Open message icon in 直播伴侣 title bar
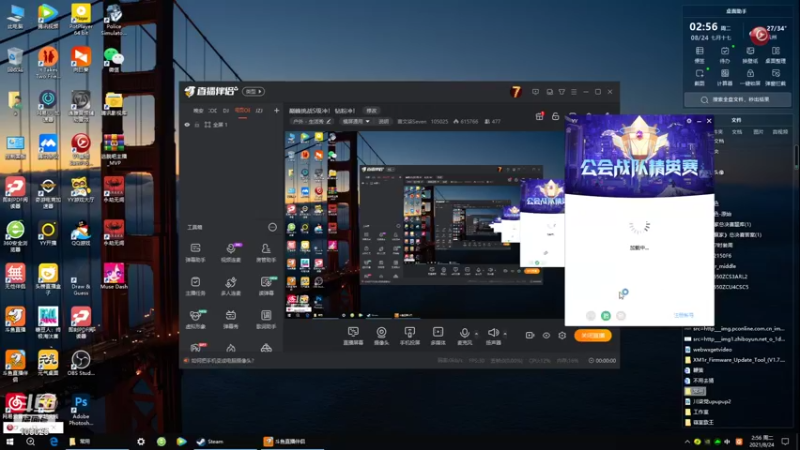The width and height of the screenshot is (800, 450). (x=535, y=92)
